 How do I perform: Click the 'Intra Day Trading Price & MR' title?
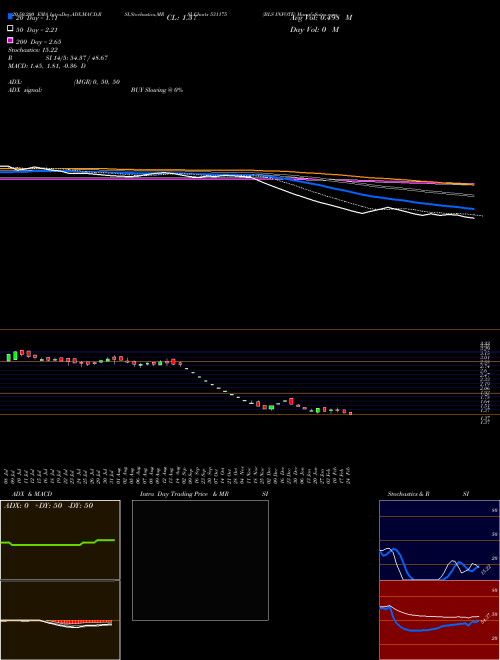tap(184, 494)
